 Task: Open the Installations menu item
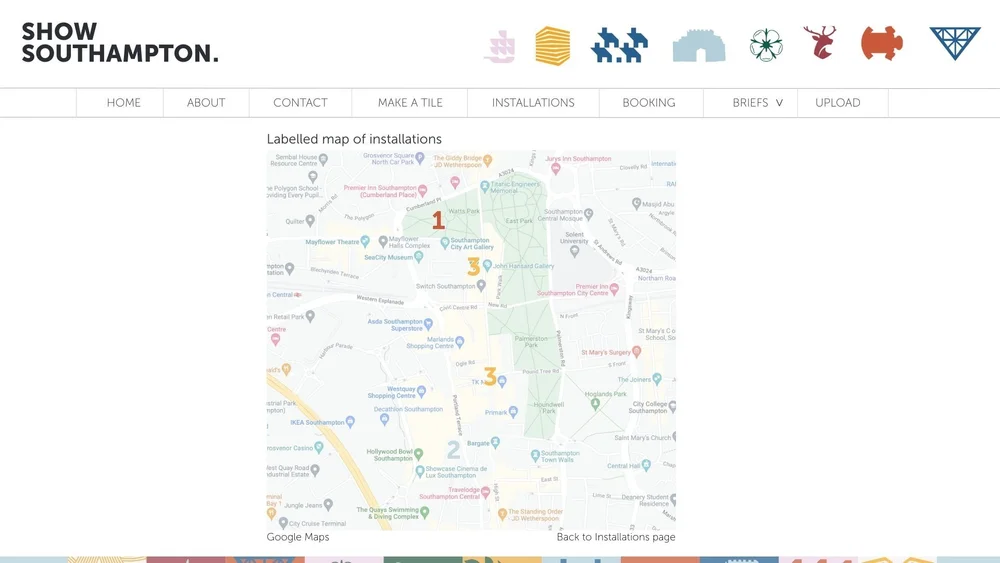tap(533, 103)
